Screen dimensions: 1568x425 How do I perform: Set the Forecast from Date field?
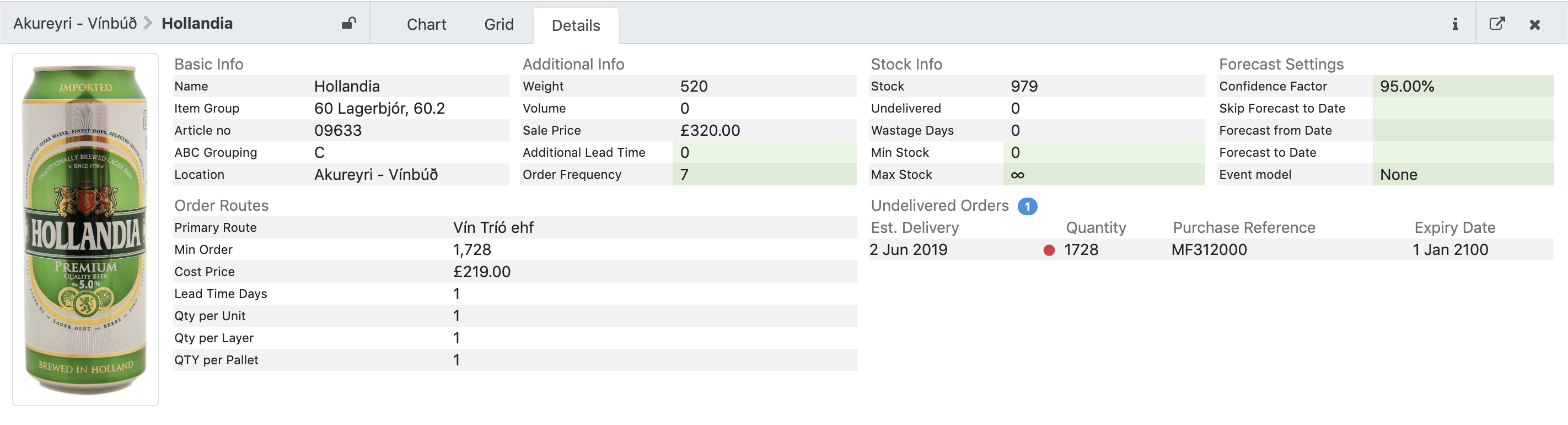point(1463,130)
